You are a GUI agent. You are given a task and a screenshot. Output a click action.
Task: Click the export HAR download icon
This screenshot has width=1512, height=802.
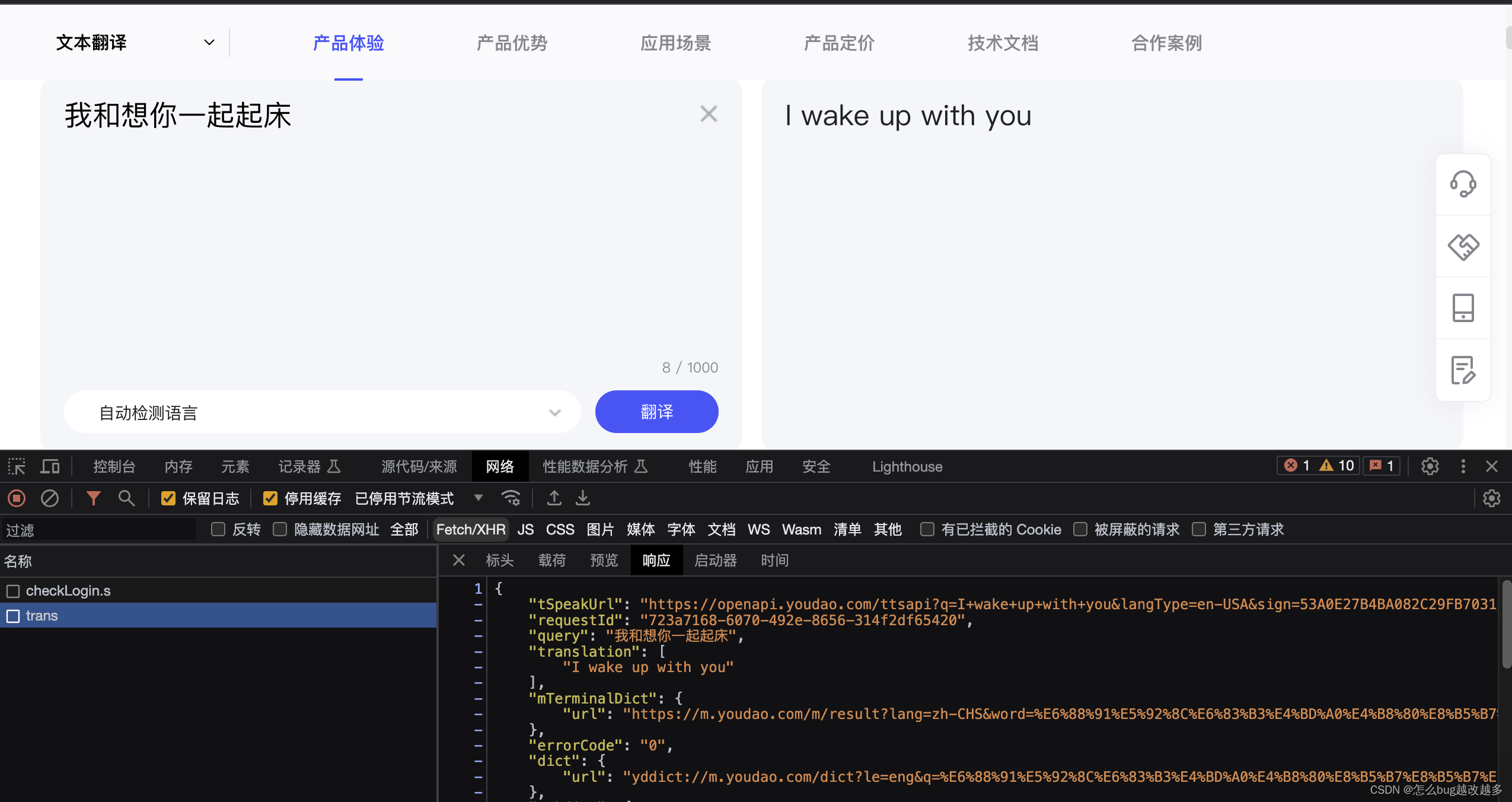pos(583,498)
